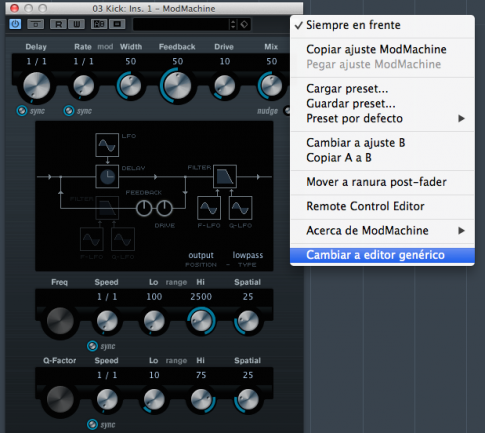Click the Read automation R button

coord(58,24)
